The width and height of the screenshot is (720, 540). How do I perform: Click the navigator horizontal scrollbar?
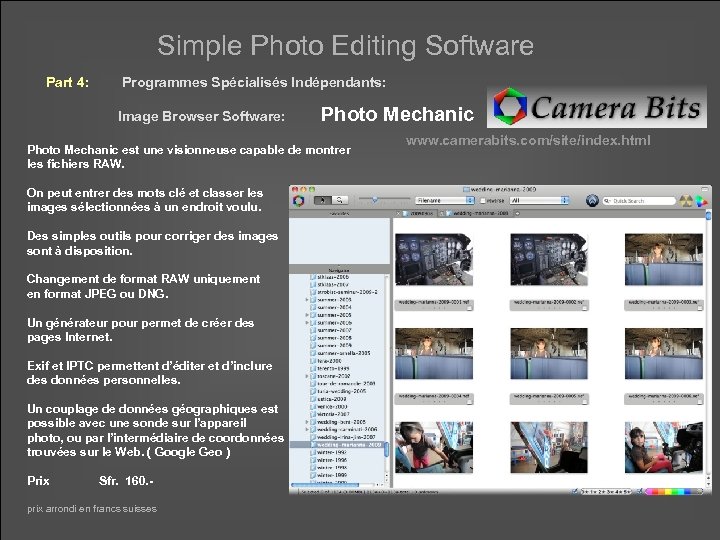[325, 484]
